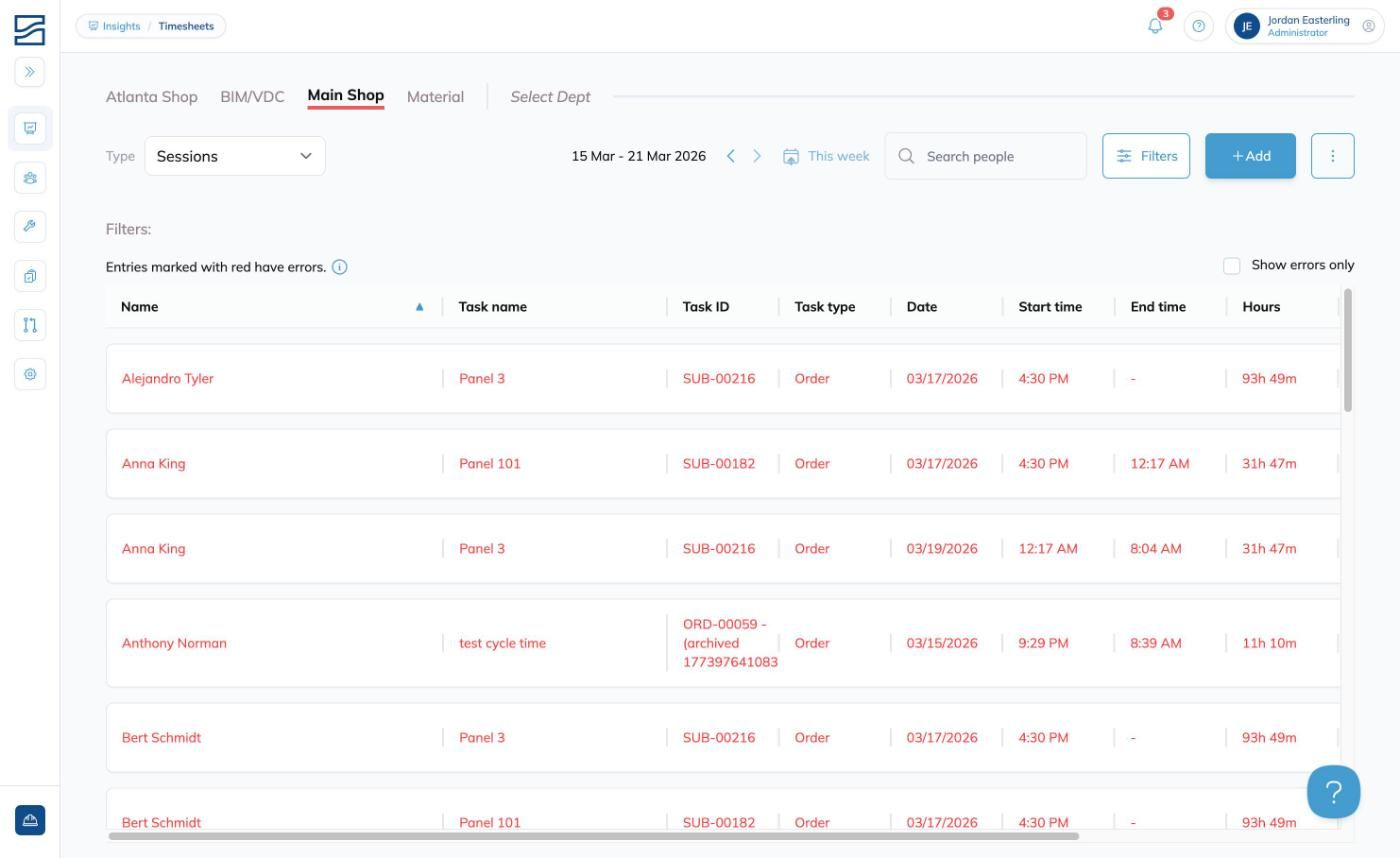Go to the next week
This screenshot has height=858, width=1400.
point(757,156)
